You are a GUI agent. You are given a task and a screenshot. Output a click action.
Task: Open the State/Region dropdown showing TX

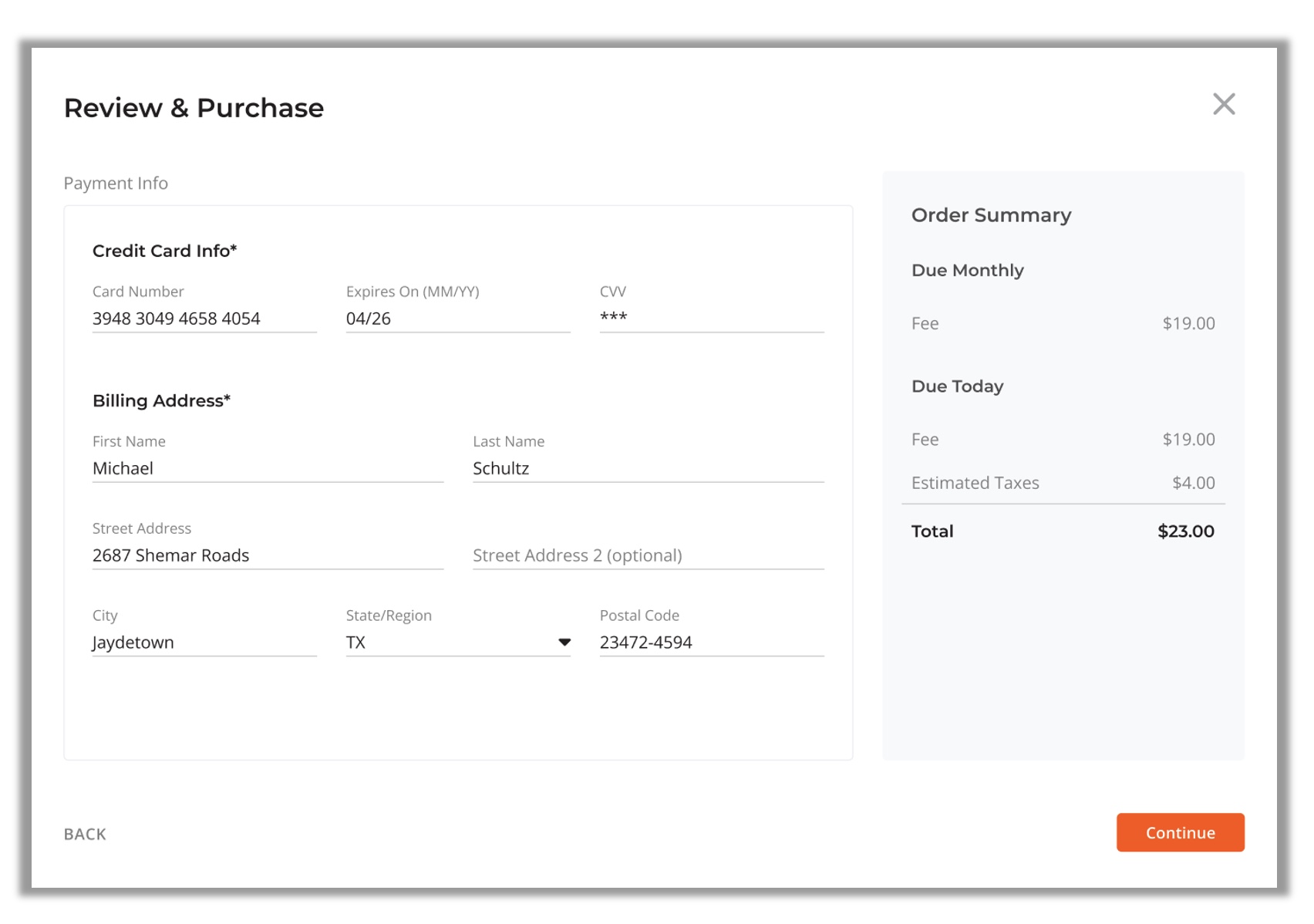(447, 642)
